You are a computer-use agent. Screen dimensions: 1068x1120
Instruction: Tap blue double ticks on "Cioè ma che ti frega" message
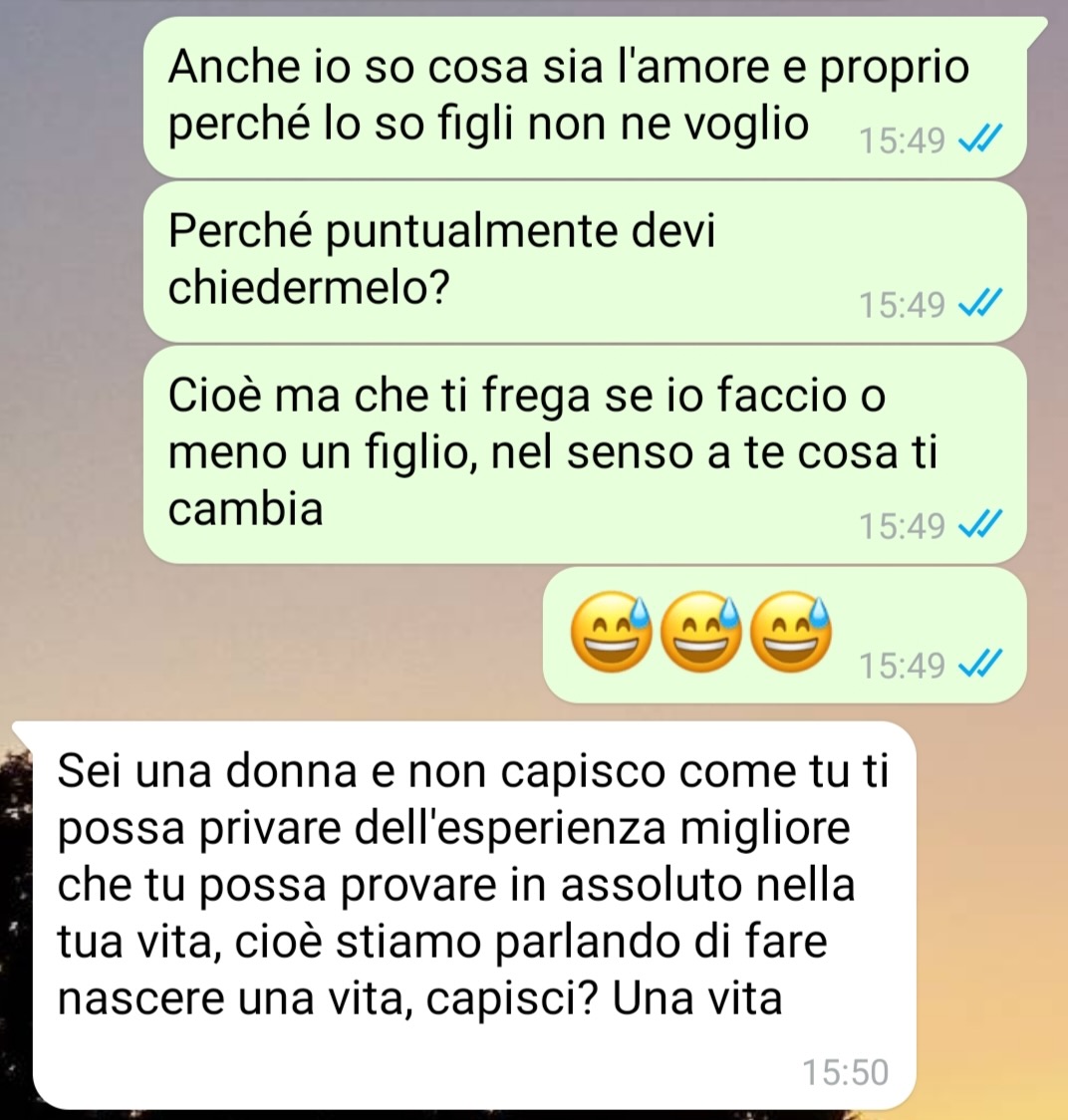click(980, 526)
